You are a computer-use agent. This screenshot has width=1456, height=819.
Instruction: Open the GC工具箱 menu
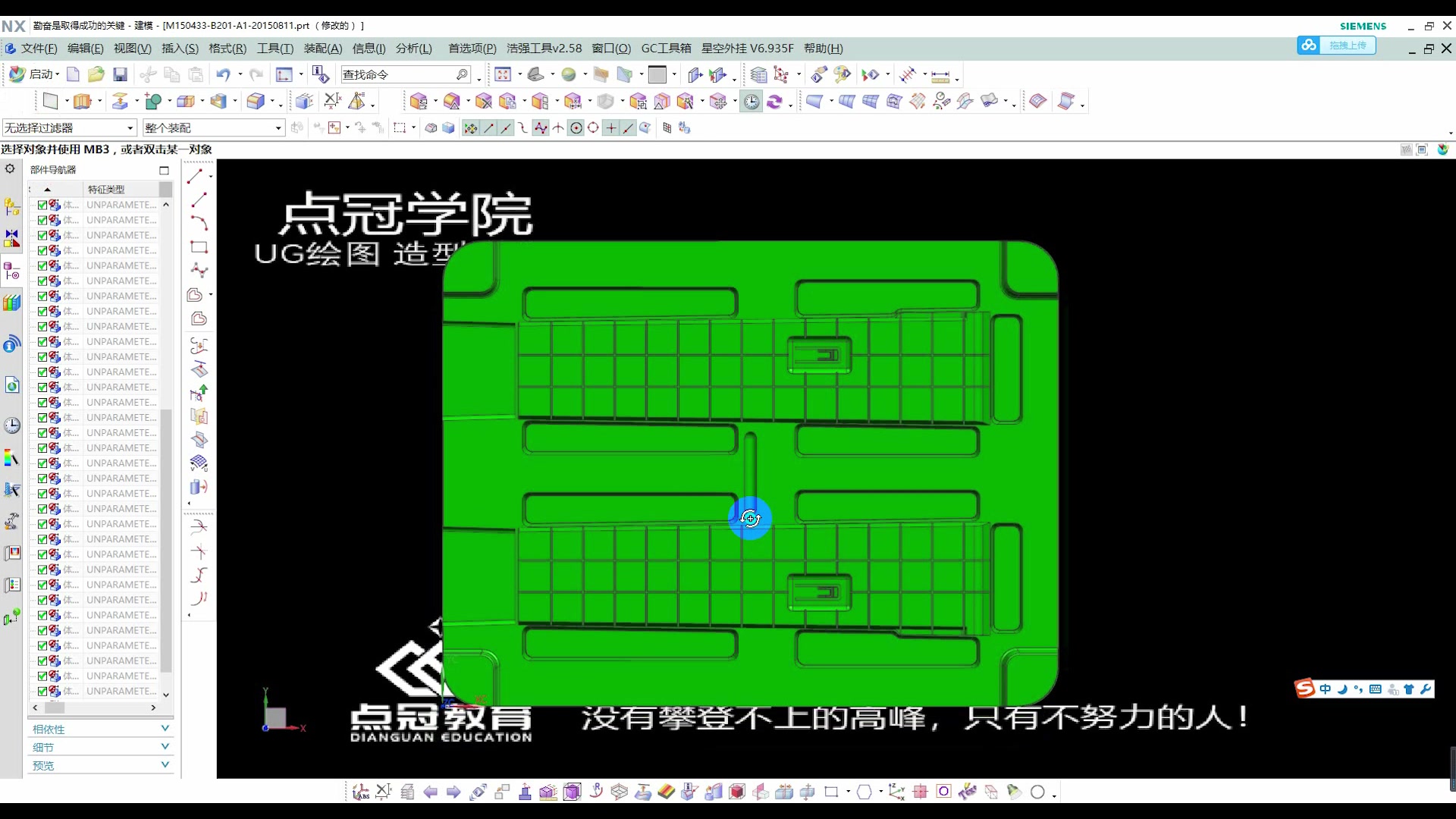(x=665, y=48)
